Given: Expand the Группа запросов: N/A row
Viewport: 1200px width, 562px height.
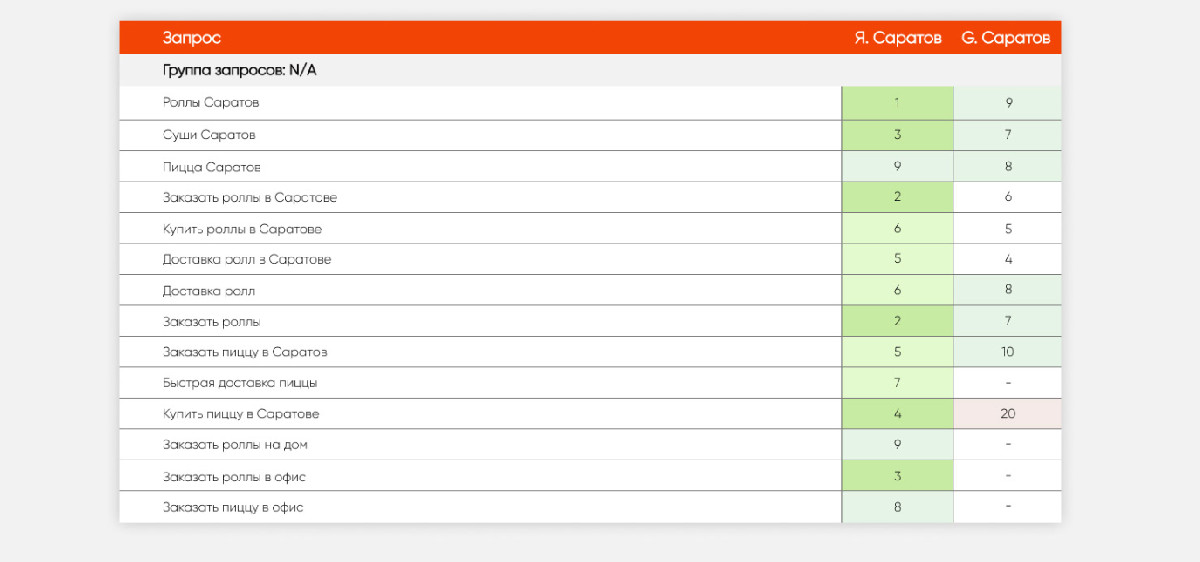Looking at the screenshot, I should (240, 71).
